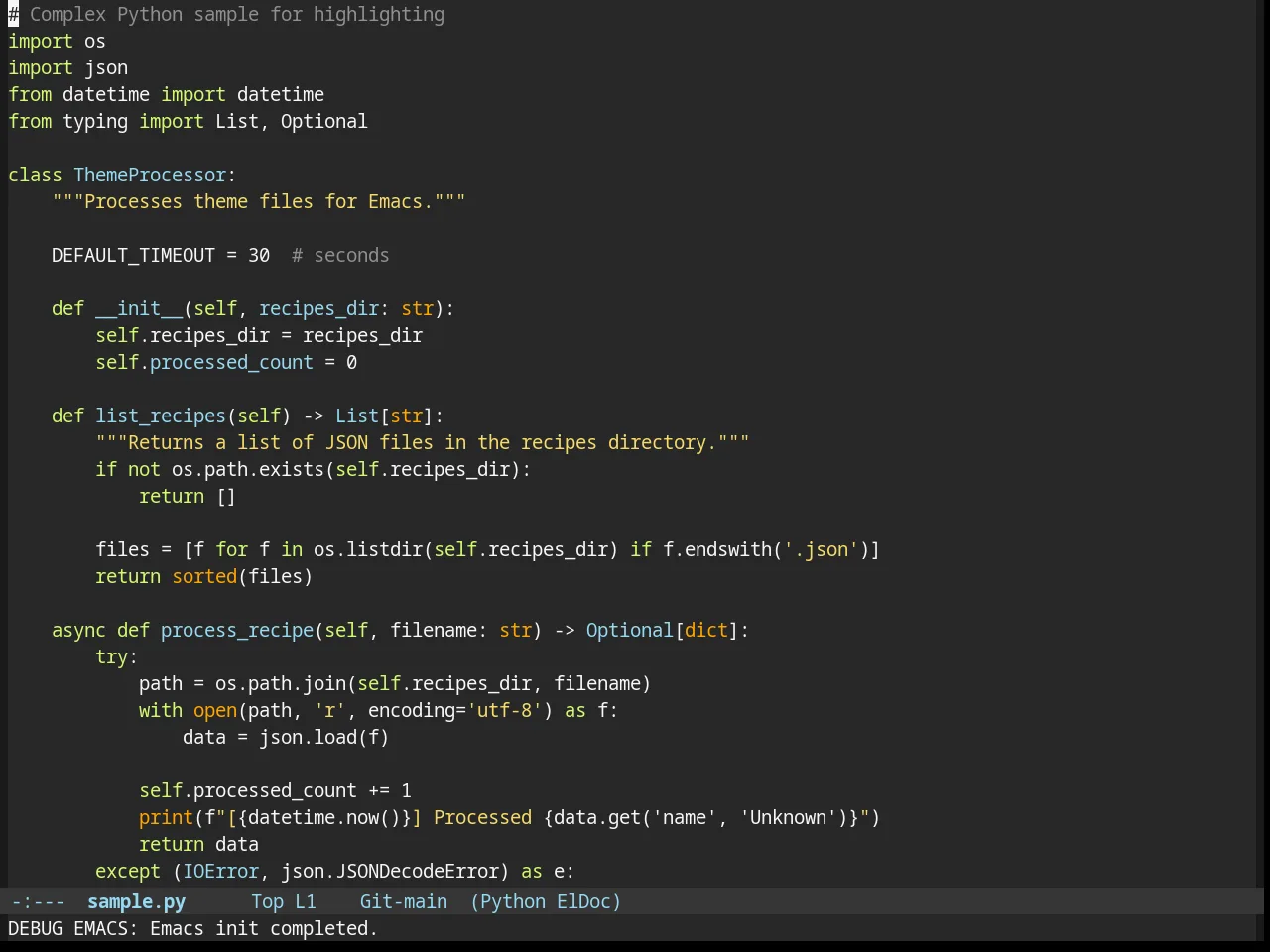Click the 'open' builtin in with statement
The height and width of the screenshot is (952, 1270).
point(215,710)
